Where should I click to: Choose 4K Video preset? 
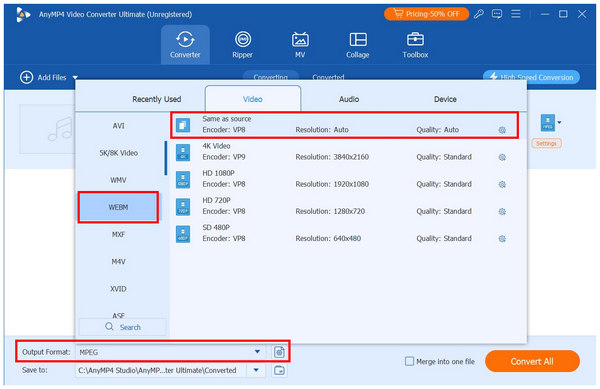coord(344,152)
